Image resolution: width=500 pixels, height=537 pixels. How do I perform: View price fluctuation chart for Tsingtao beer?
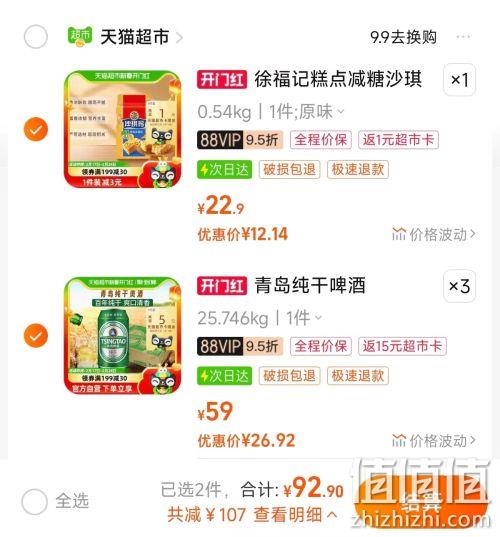point(434,441)
